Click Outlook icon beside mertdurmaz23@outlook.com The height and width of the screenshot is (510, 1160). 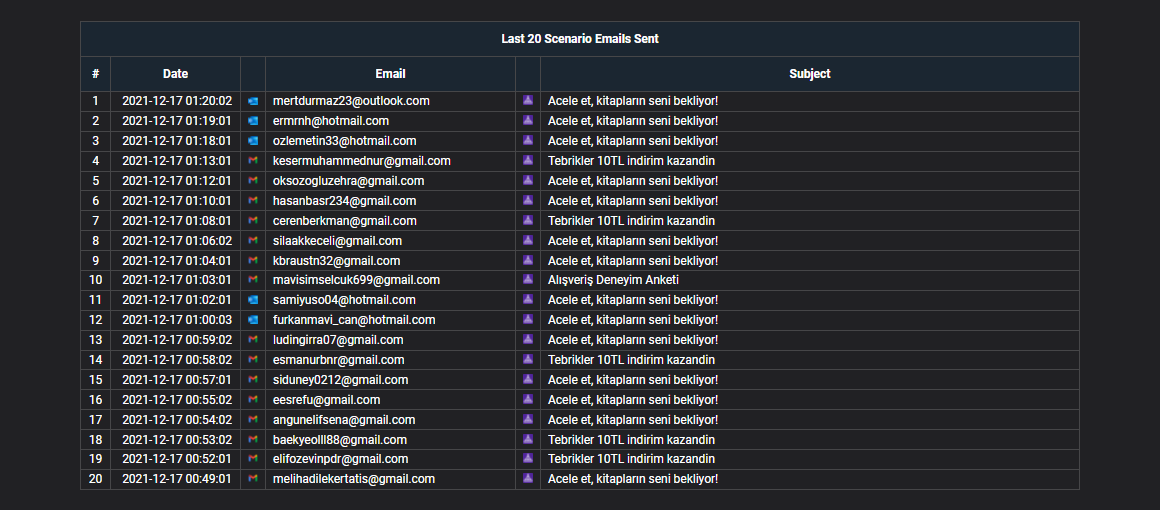[253, 101]
